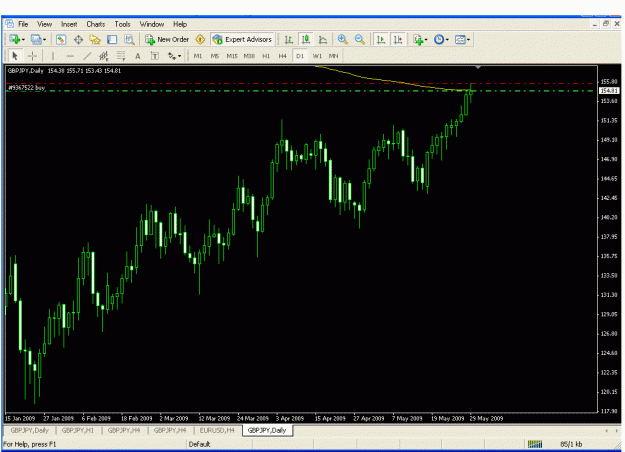Expand the Profiles dropdown arrow
The height and width of the screenshot is (452, 625).
pos(45,40)
